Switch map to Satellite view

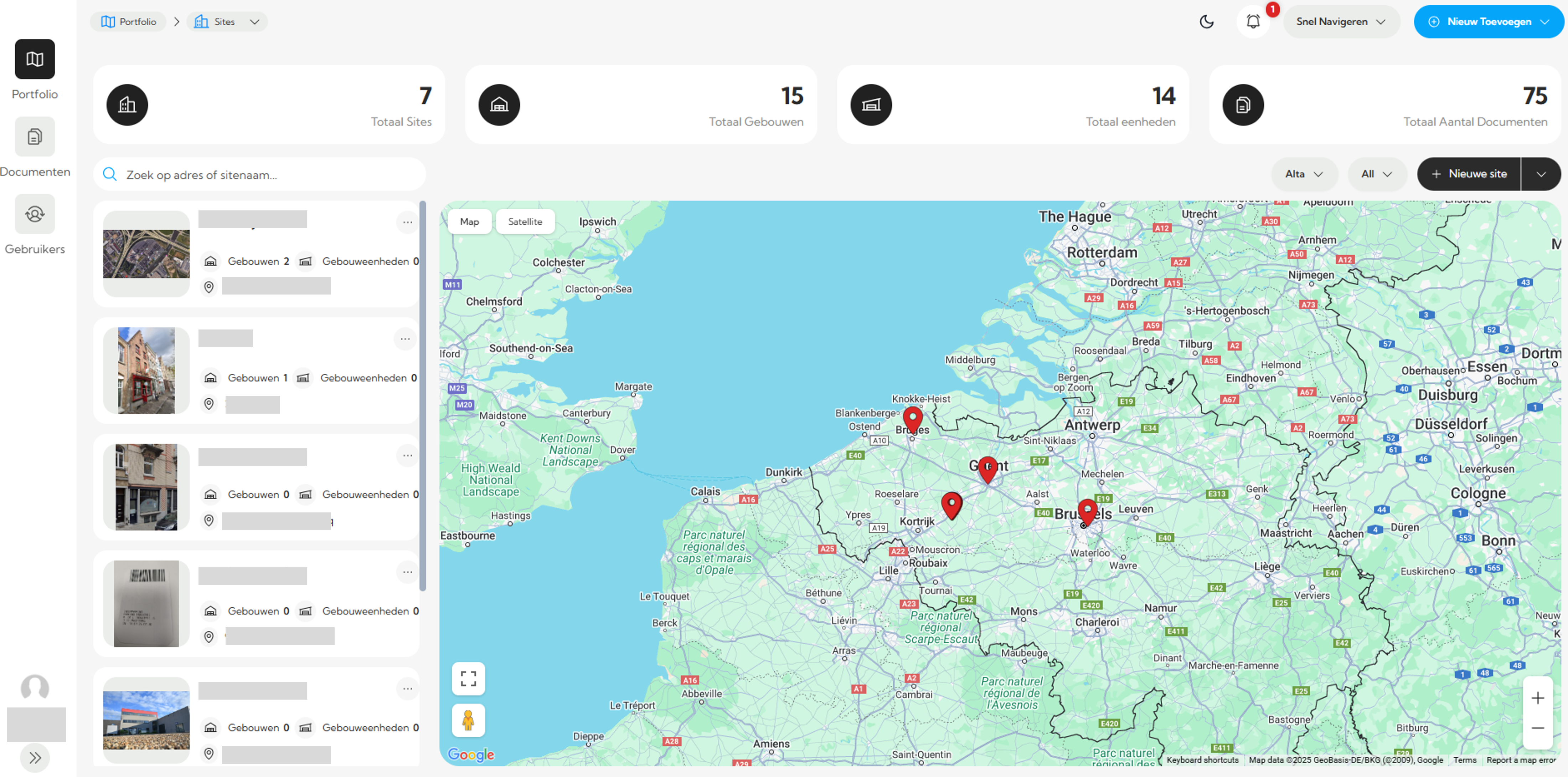click(525, 222)
